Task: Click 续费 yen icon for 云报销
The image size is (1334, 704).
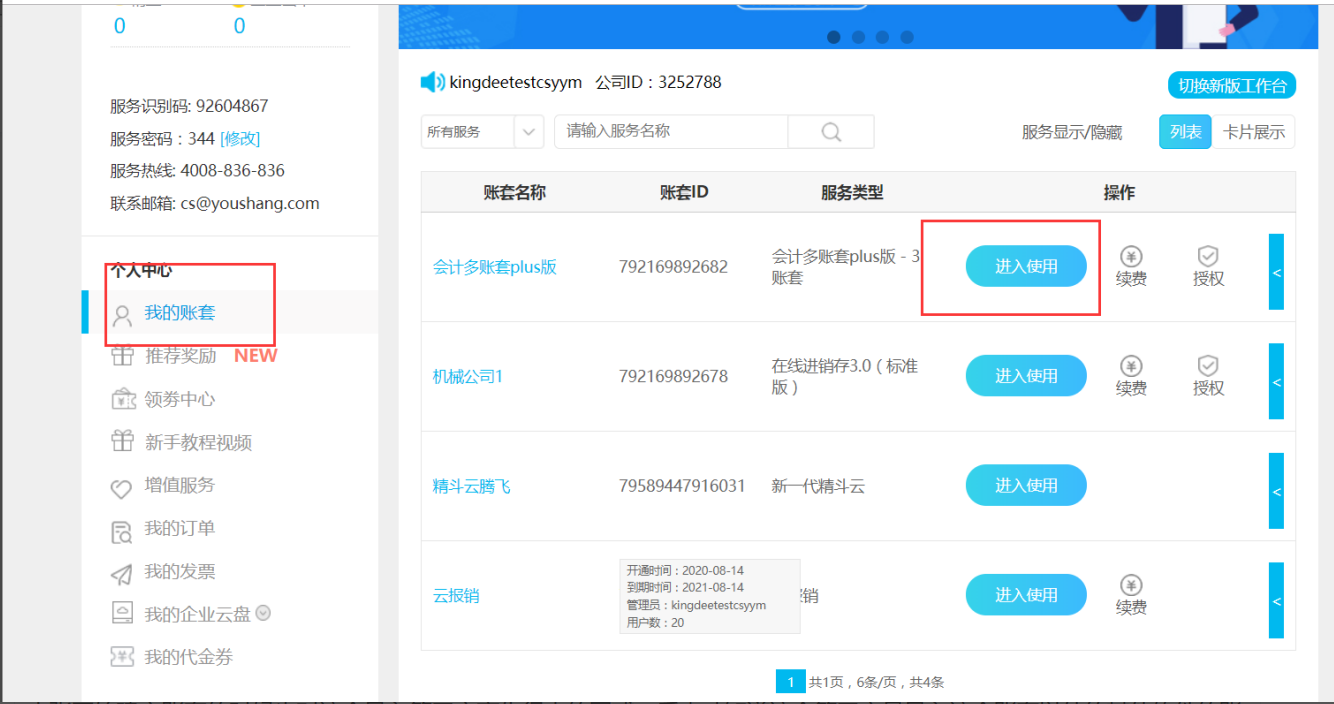Action: click(1131, 585)
